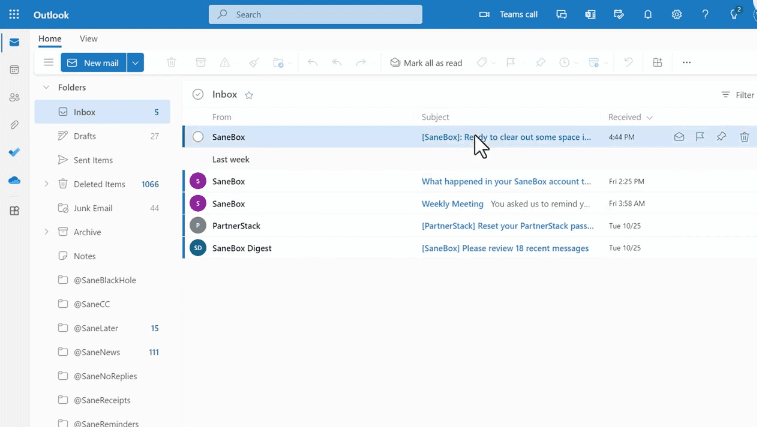Image resolution: width=757 pixels, height=427 pixels.
Task: Open the Categorize dropdown arrow
Action: pyautogui.click(x=493, y=63)
